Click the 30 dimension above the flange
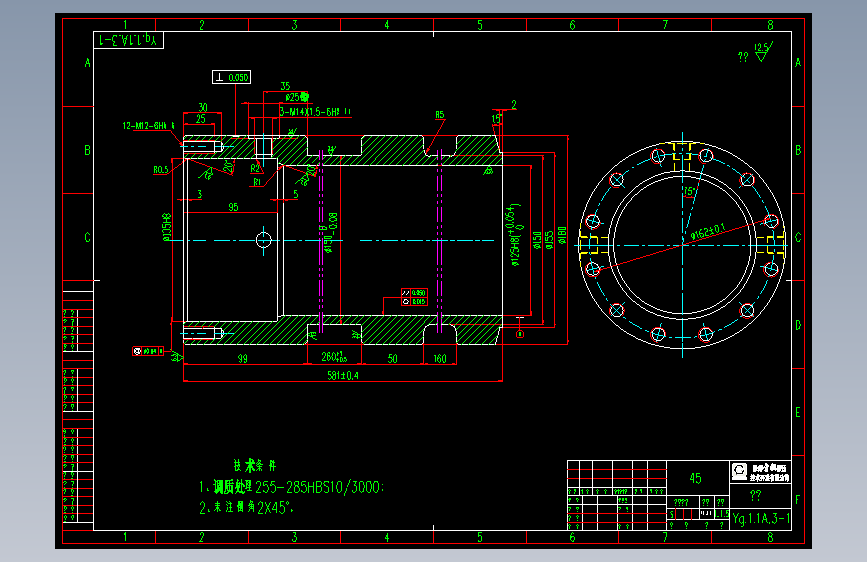867x562 pixels. point(203,107)
